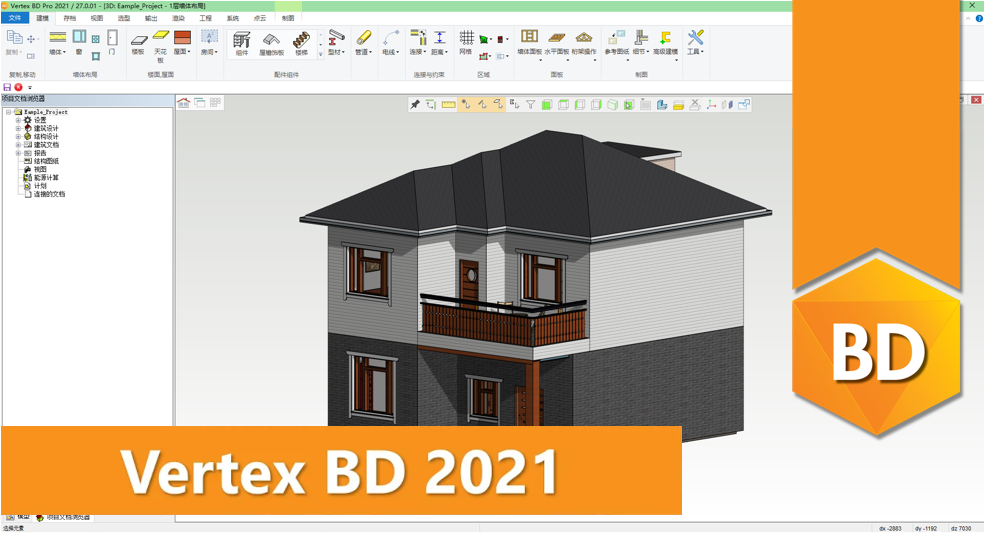Image resolution: width=985 pixels, height=533 pixels.
Task: Select the 楼板 floor slab tool
Action: 138,44
